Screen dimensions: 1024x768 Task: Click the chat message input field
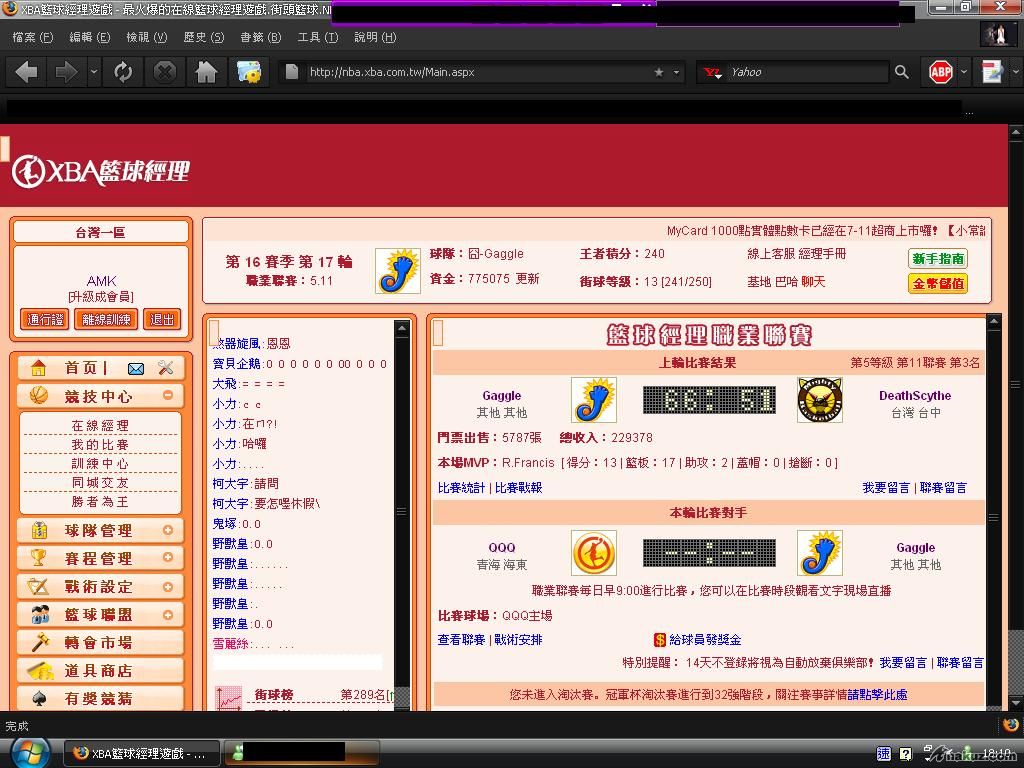click(x=297, y=662)
